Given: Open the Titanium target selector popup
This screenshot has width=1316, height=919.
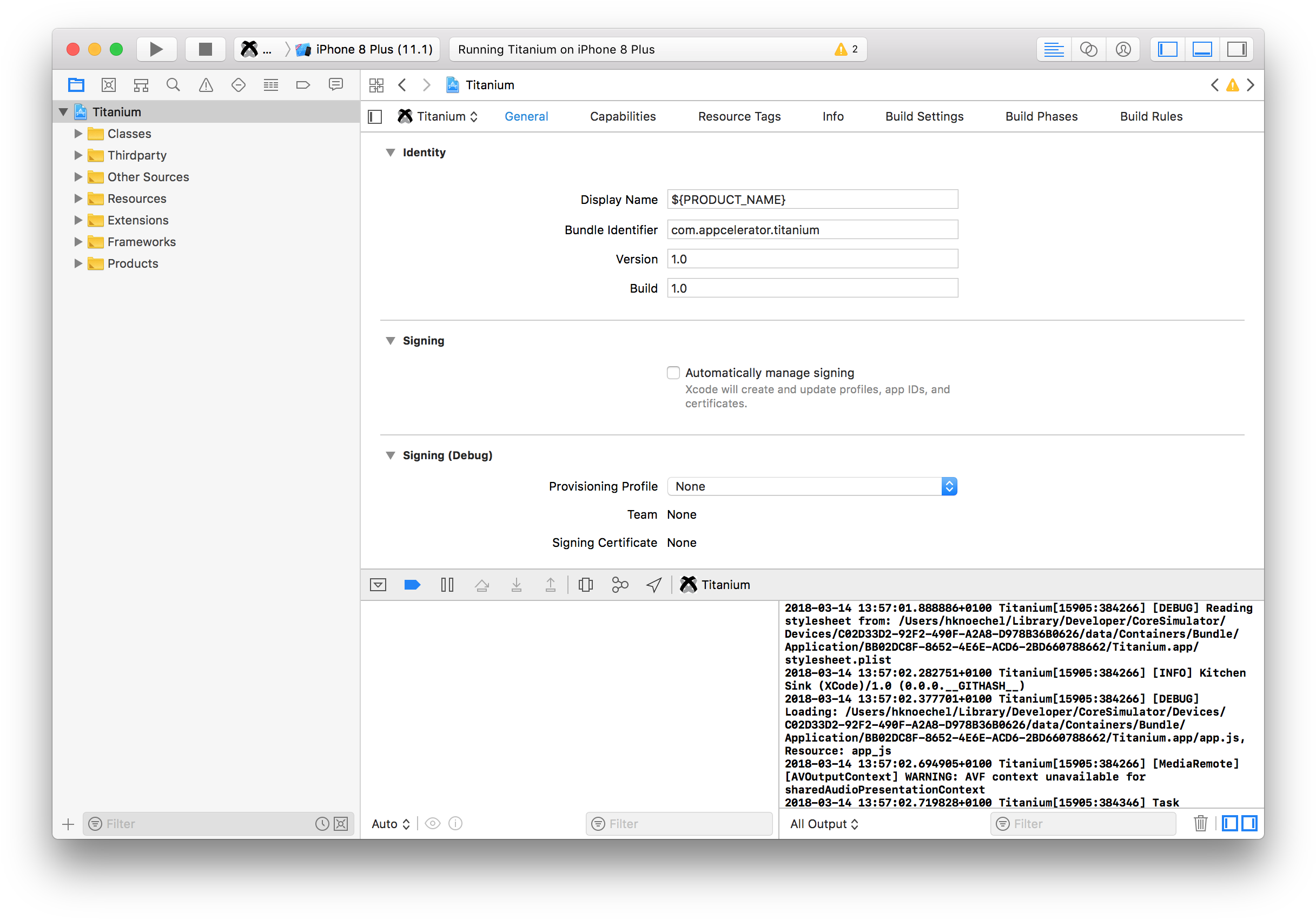Looking at the screenshot, I should 439,116.
